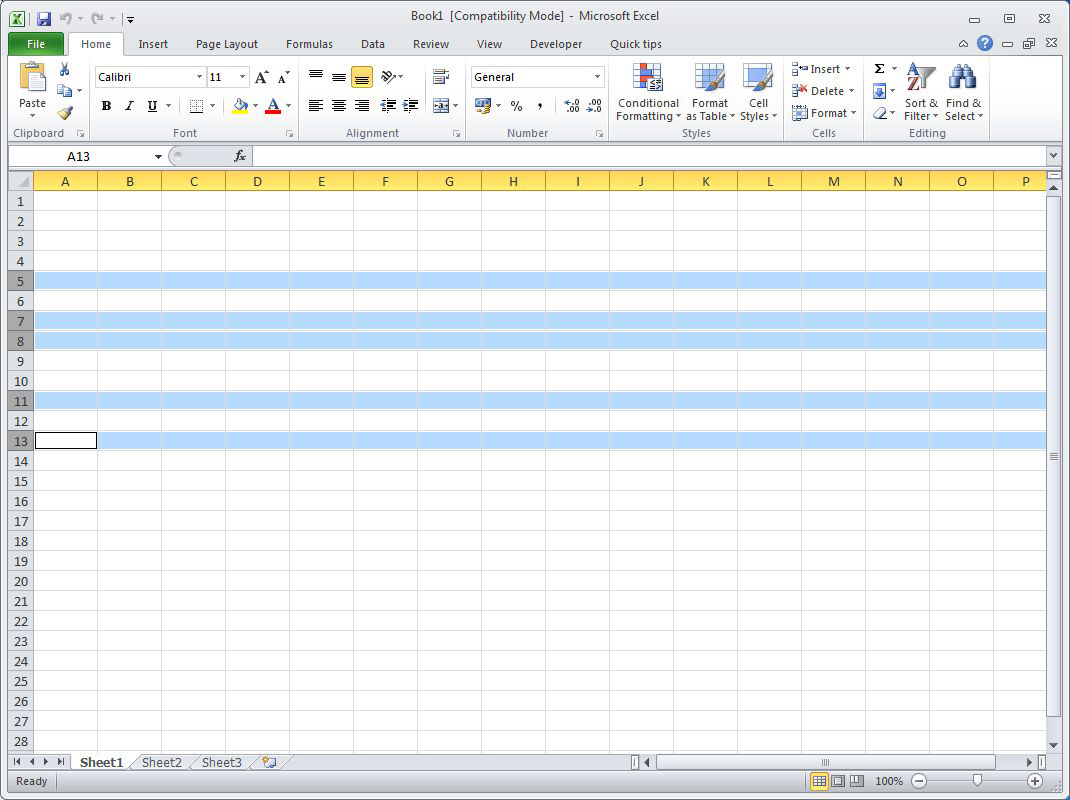Click the Merge and Center icon
Image resolution: width=1070 pixels, height=800 pixels.
coord(441,106)
